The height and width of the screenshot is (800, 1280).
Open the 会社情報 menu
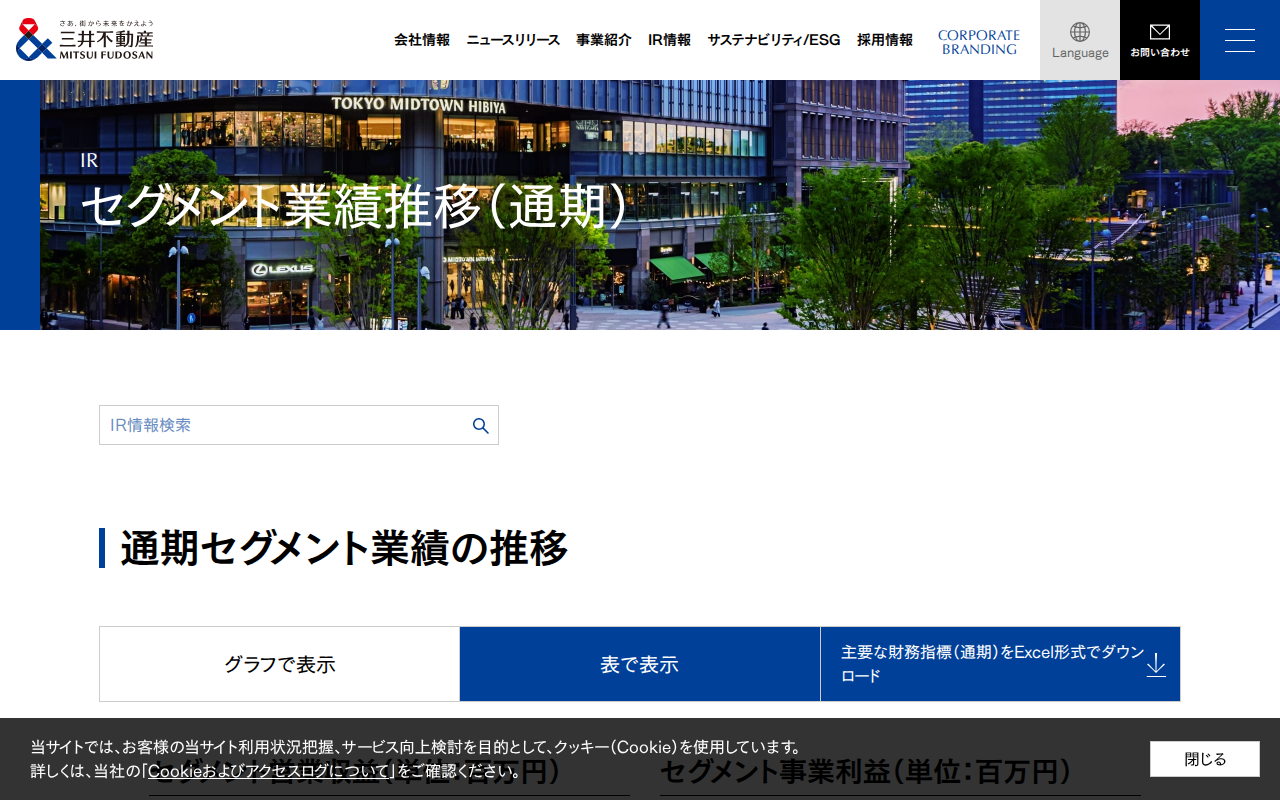(422, 40)
